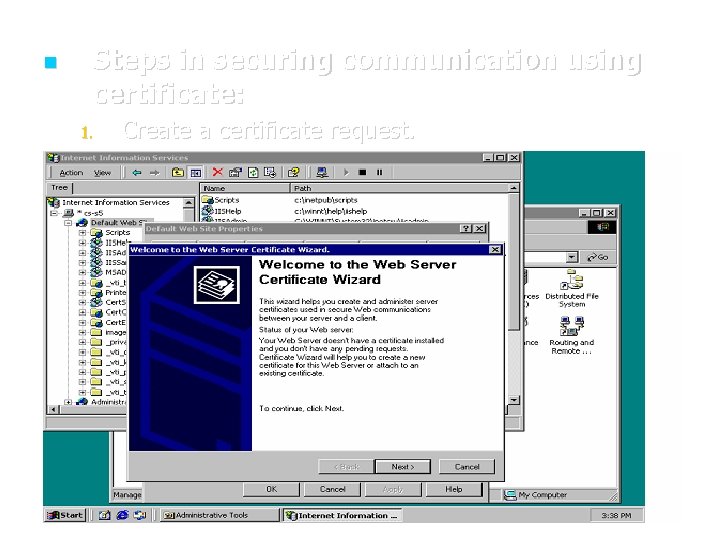This screenshot has height=540, width=720.
Task: Expand the Printe tree node
Action: click(x=82, y=293)
